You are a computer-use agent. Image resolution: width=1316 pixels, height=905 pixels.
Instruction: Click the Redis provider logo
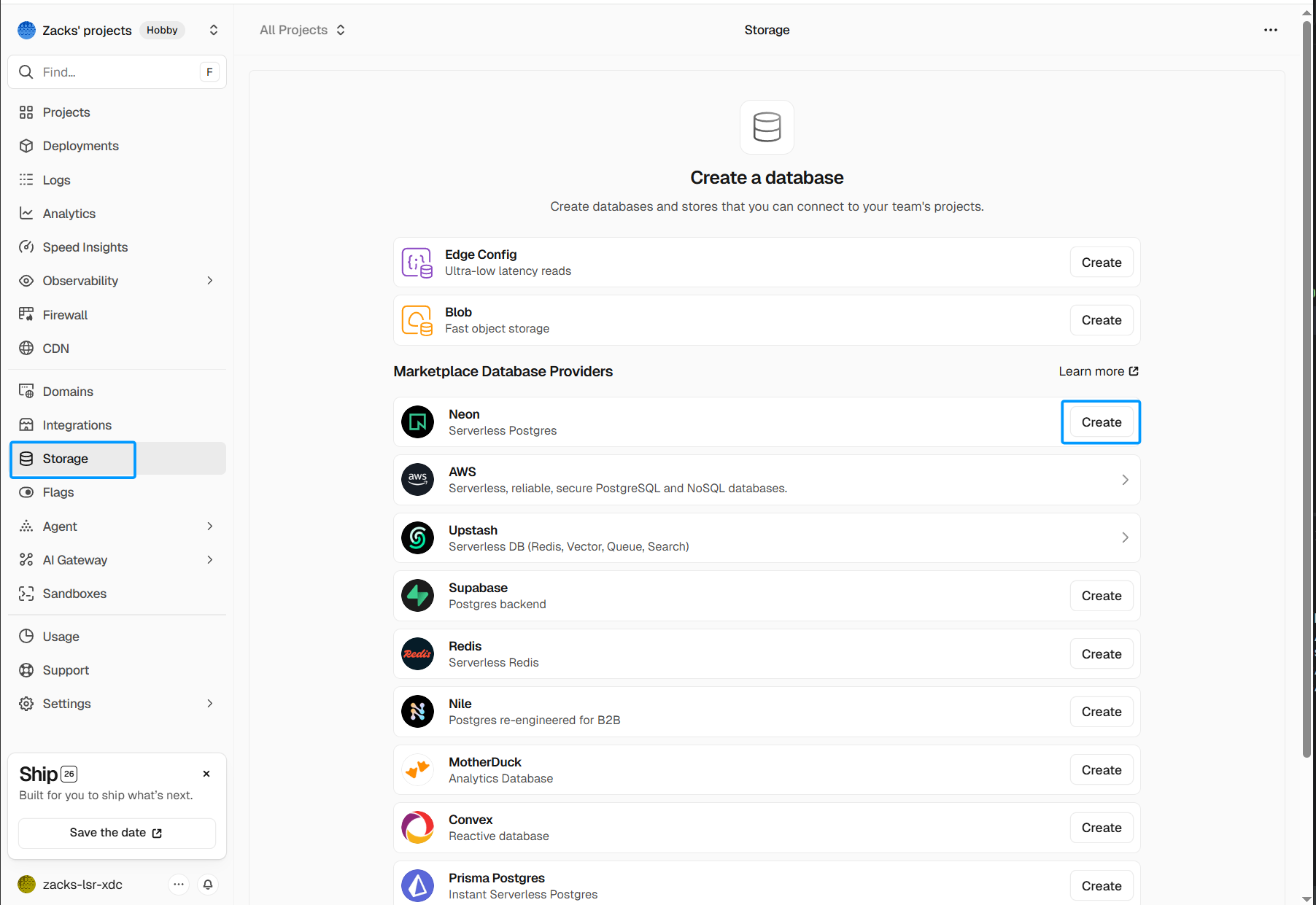(418, 654)
